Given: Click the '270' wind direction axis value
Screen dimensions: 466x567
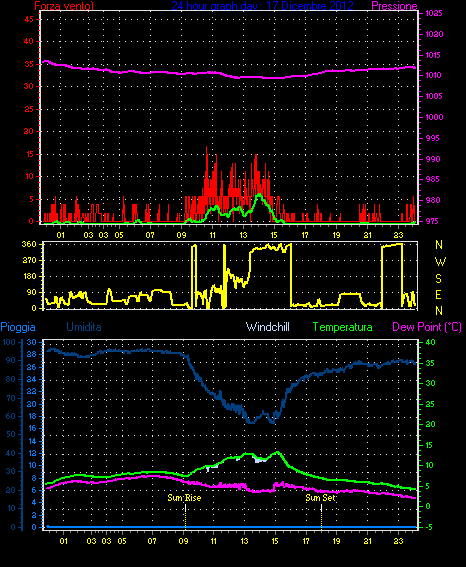Looking at the screenshot, I should click(29, 260).
